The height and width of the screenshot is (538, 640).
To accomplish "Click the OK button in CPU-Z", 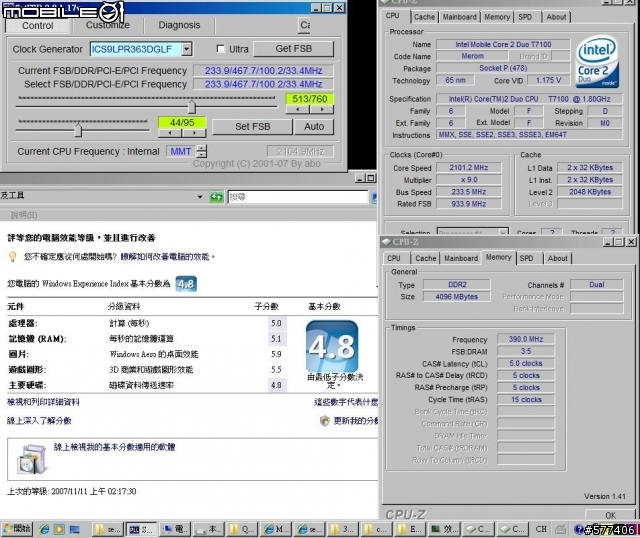I will point(610,515).
